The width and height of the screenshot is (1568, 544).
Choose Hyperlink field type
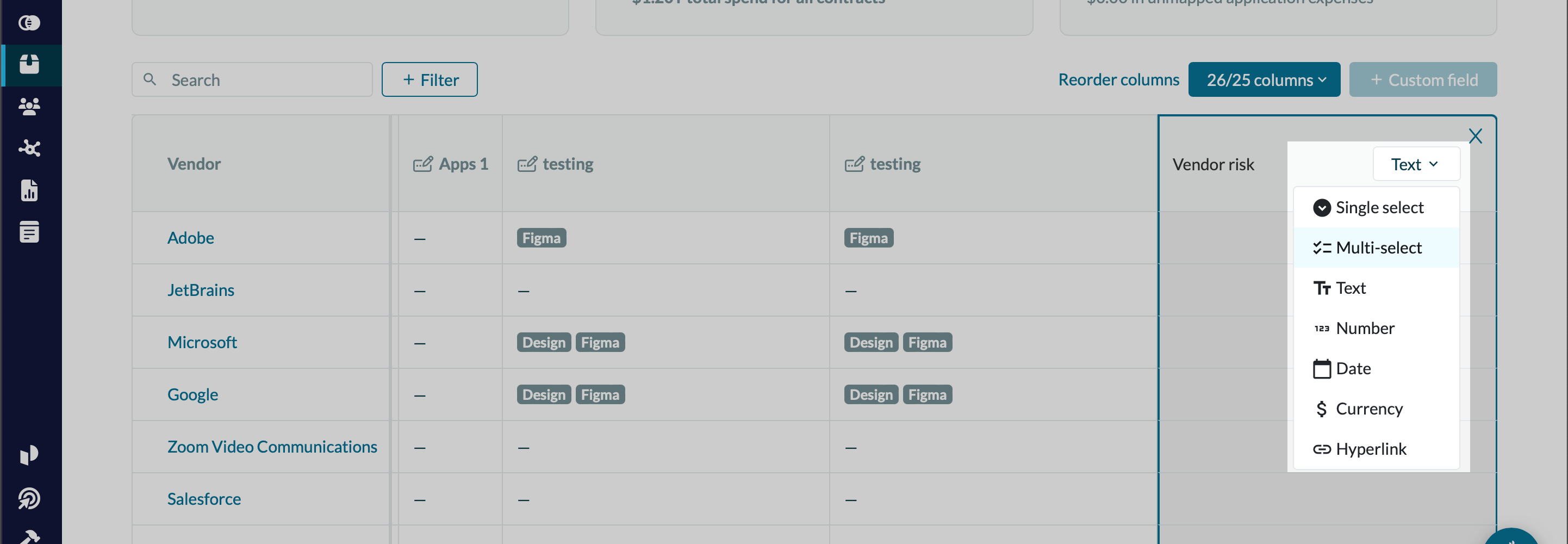click(1376, 448)
